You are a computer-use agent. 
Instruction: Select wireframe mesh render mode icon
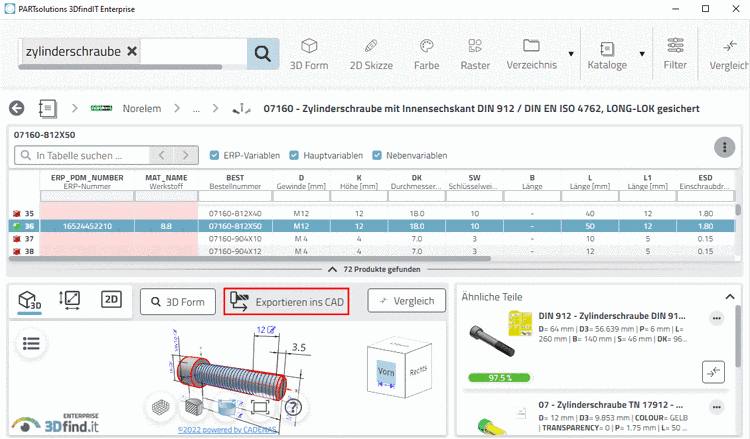pyautogui.click(x=161, y=407)
